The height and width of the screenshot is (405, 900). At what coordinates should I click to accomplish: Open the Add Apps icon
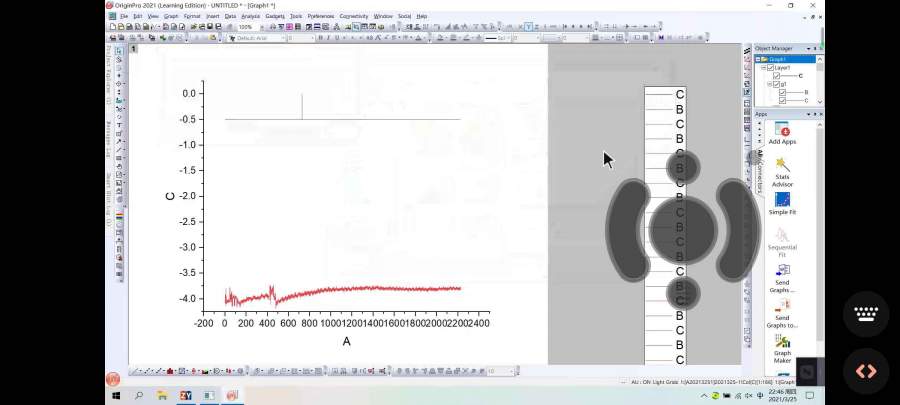[782, 130]
